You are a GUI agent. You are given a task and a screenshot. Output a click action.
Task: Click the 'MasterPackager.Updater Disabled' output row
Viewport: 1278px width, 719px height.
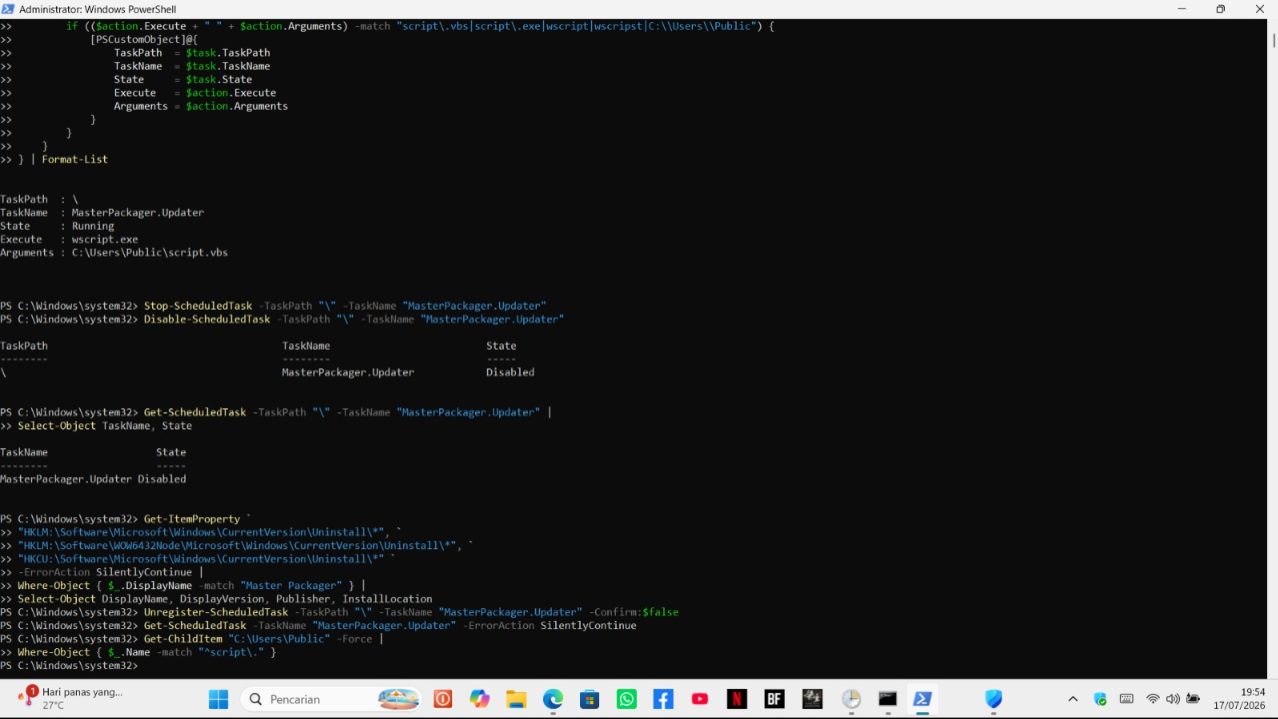93,479
